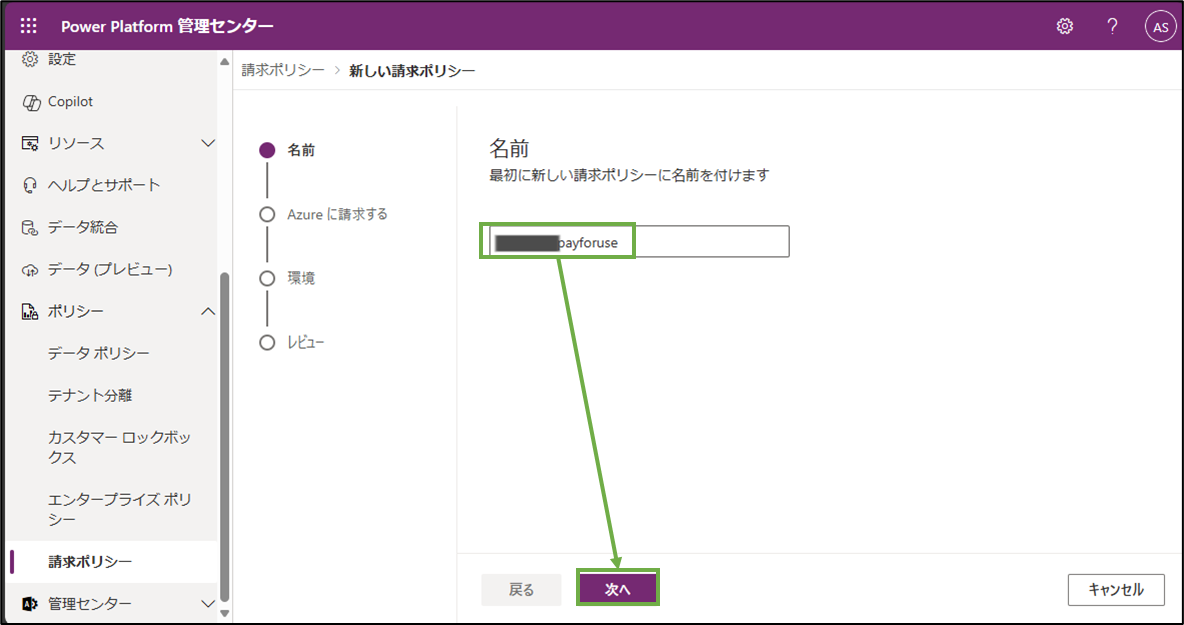Click the 管理センター icon in sidebar
The height and width of the screenshot is (625, 1184).
coord(29,604)
